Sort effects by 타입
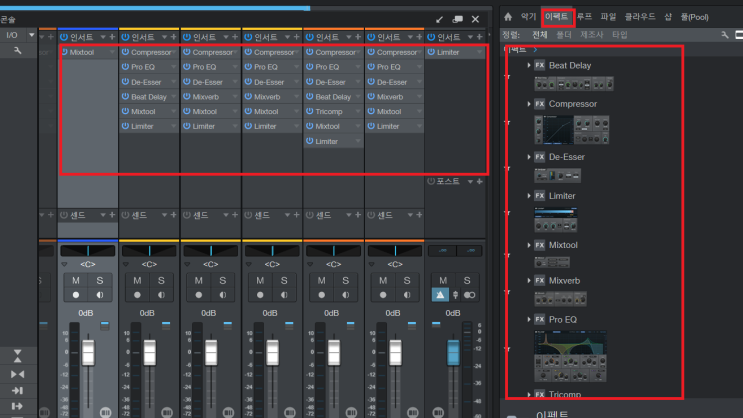 [620, 35]
